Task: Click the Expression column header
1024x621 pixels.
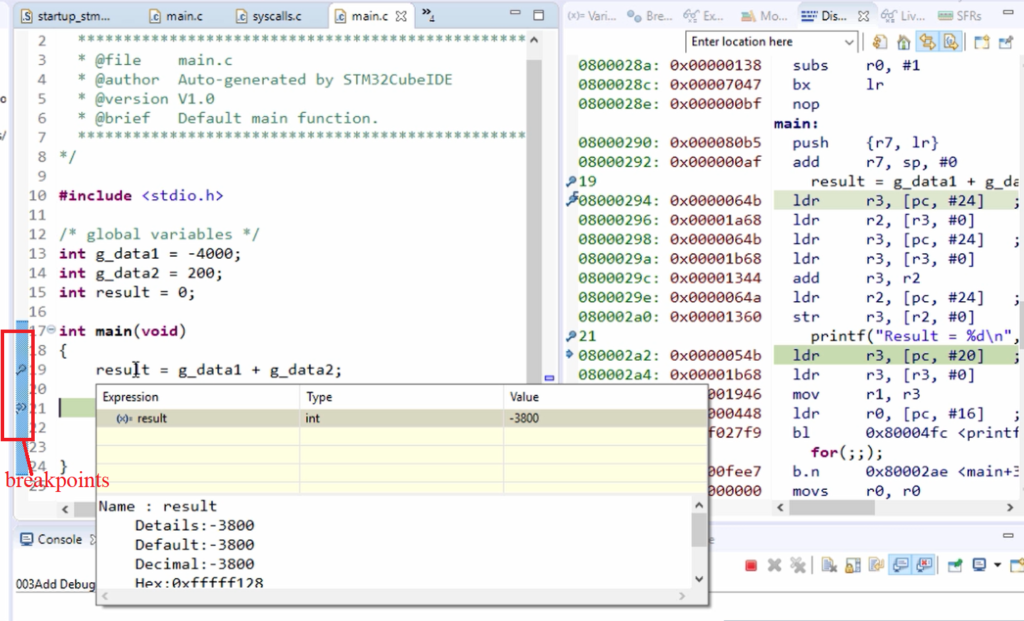Action: pyautogui.click(x=198, y=397)
